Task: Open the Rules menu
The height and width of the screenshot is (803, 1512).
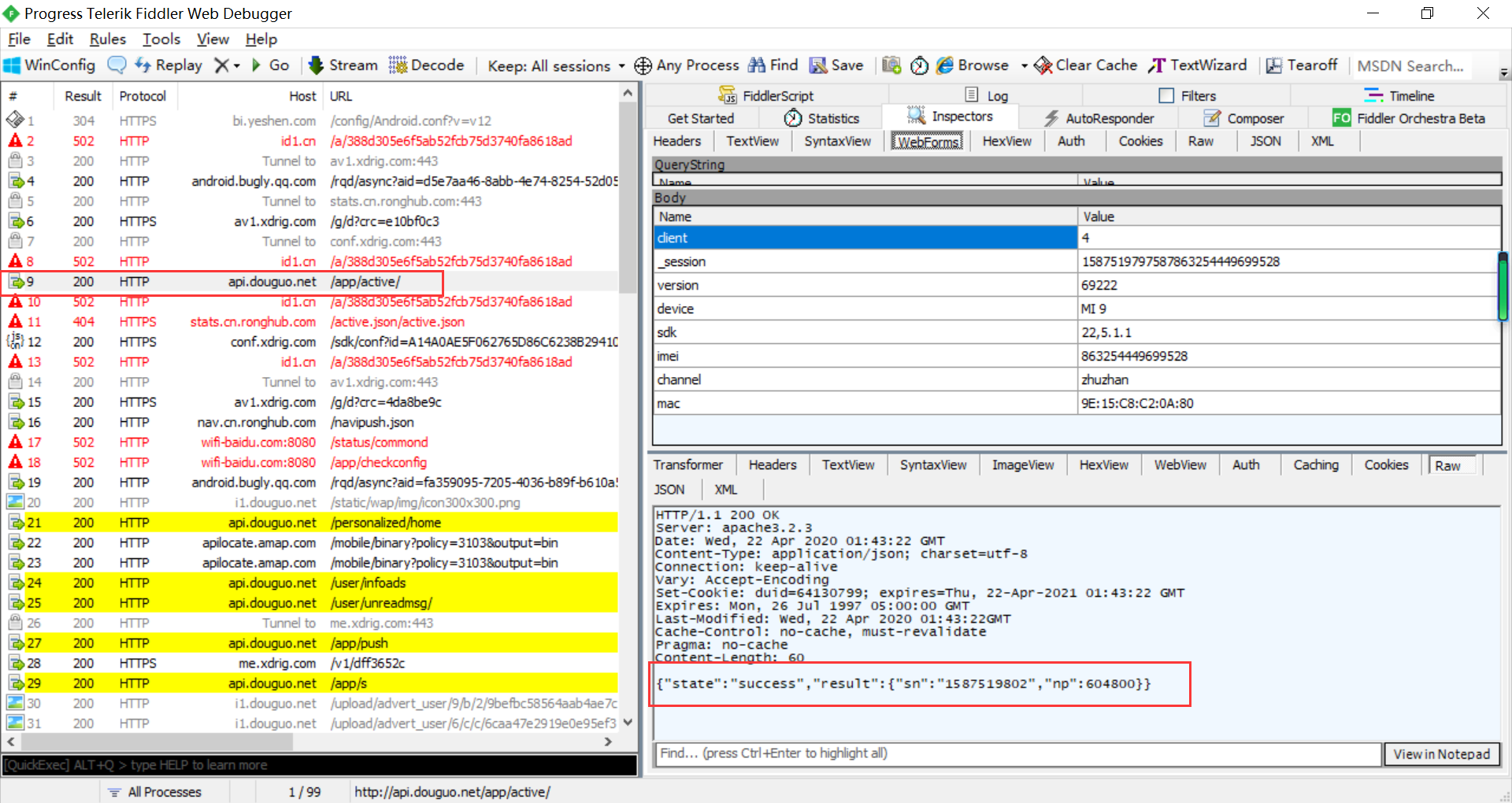Action: (108, 39)
